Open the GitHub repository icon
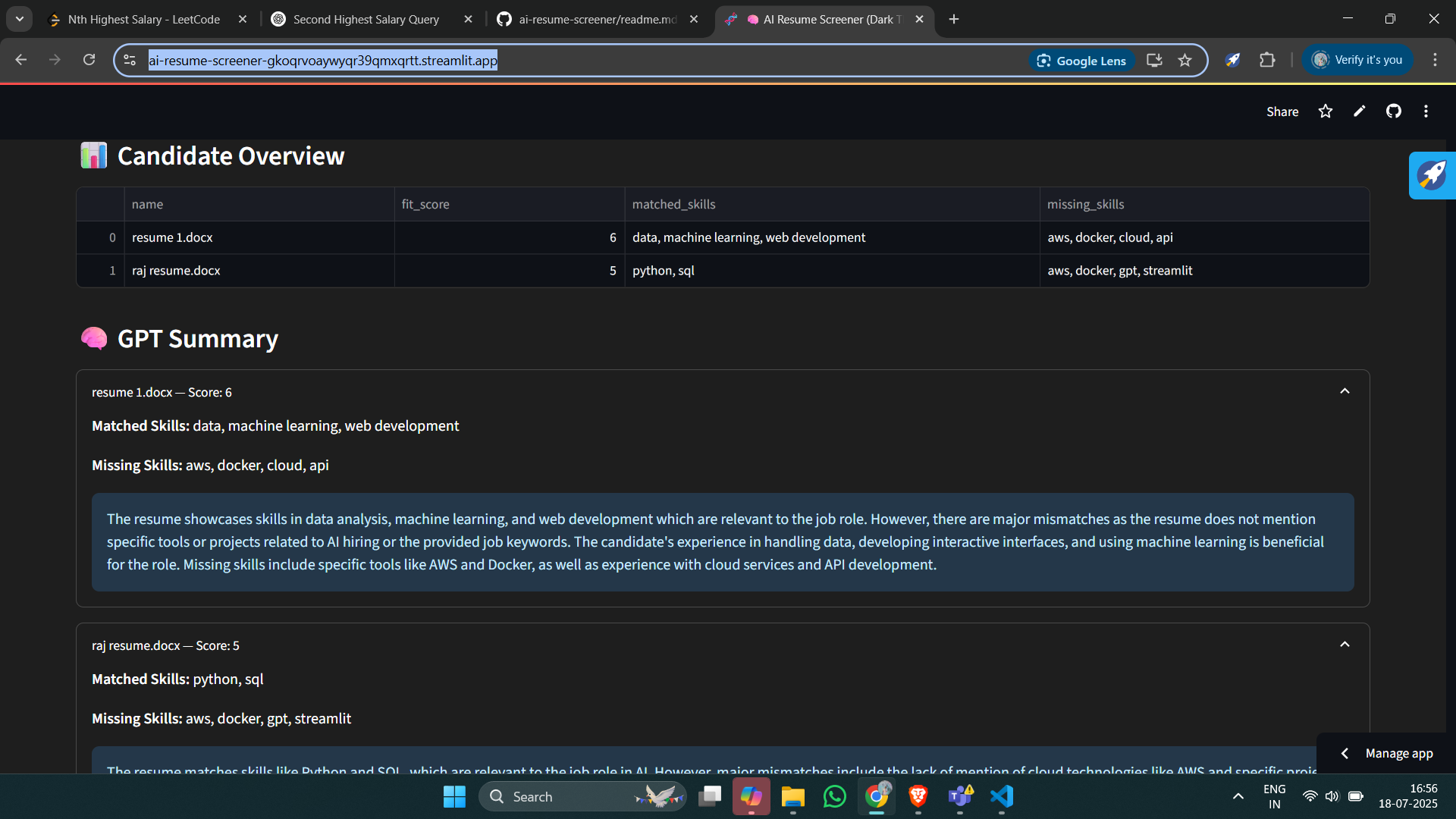Viewport: 1456px width, 819px height. [1394, 111]
